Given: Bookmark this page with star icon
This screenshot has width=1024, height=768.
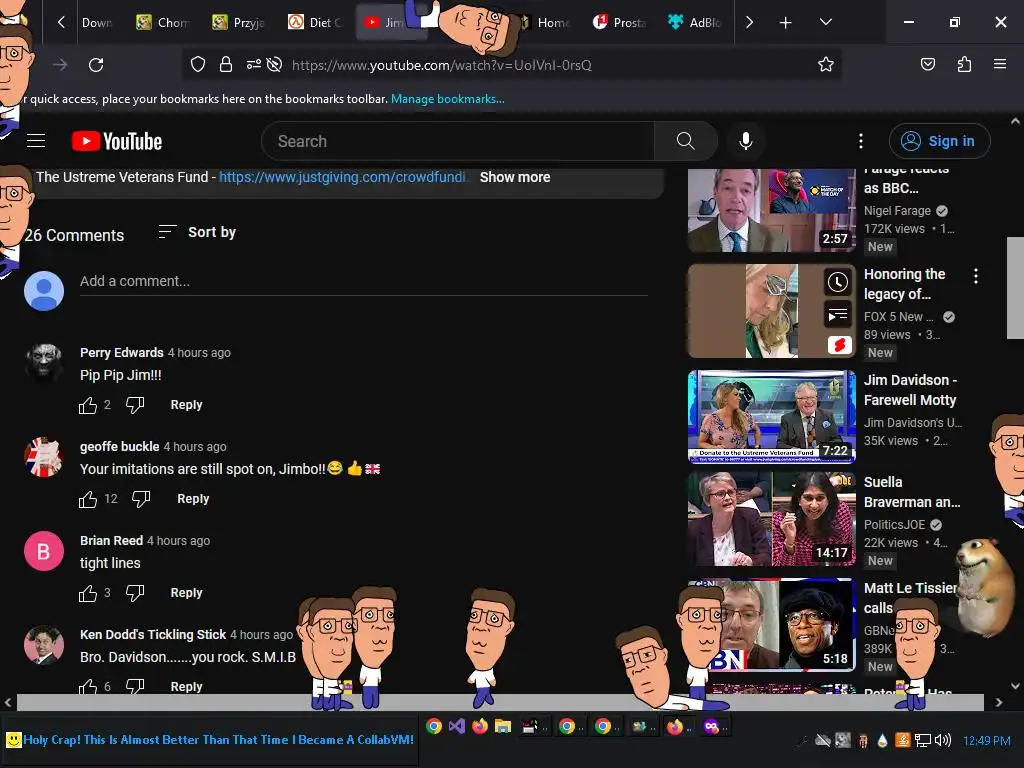Looking at the screenshot, I should coord(825,65).
